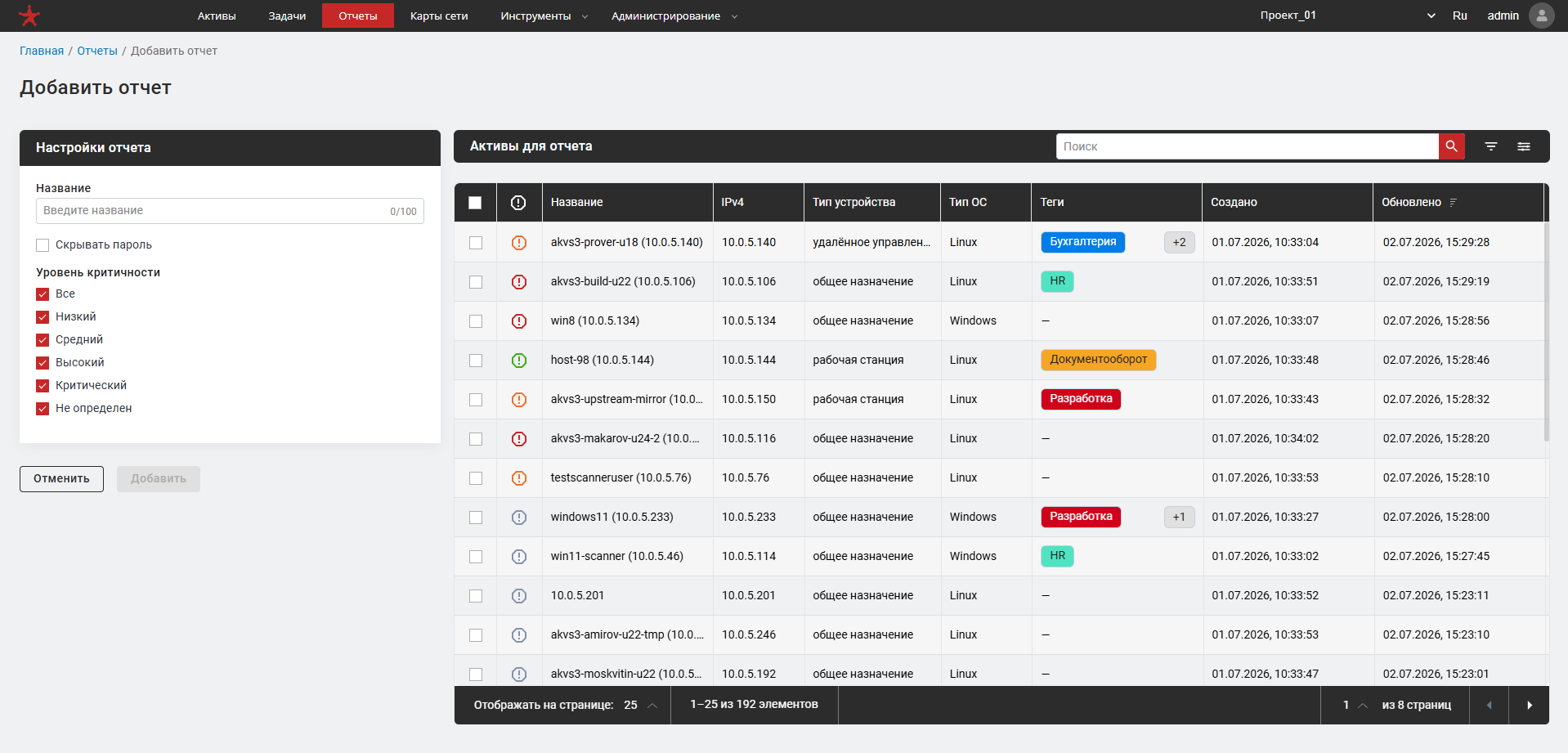Click the Отменить button
This screenshot has width=1568, height=753.
point(61,479)
